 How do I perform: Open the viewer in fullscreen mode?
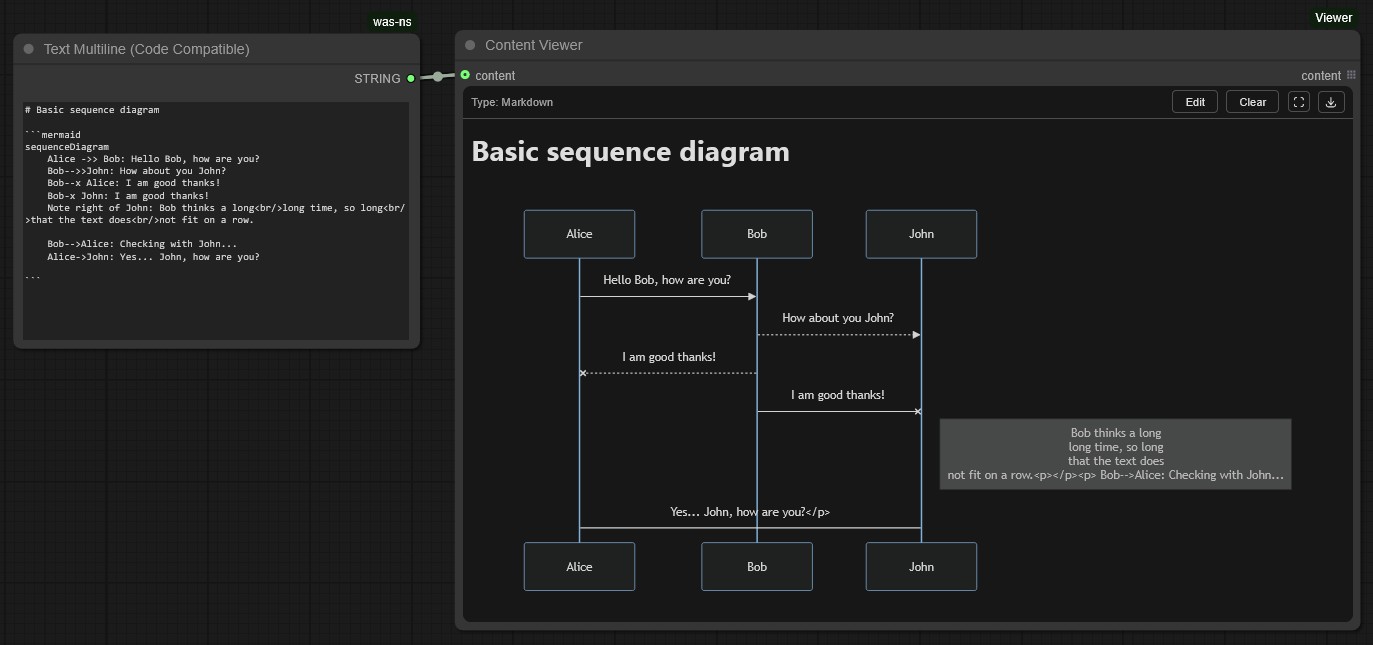(1298, 102)
